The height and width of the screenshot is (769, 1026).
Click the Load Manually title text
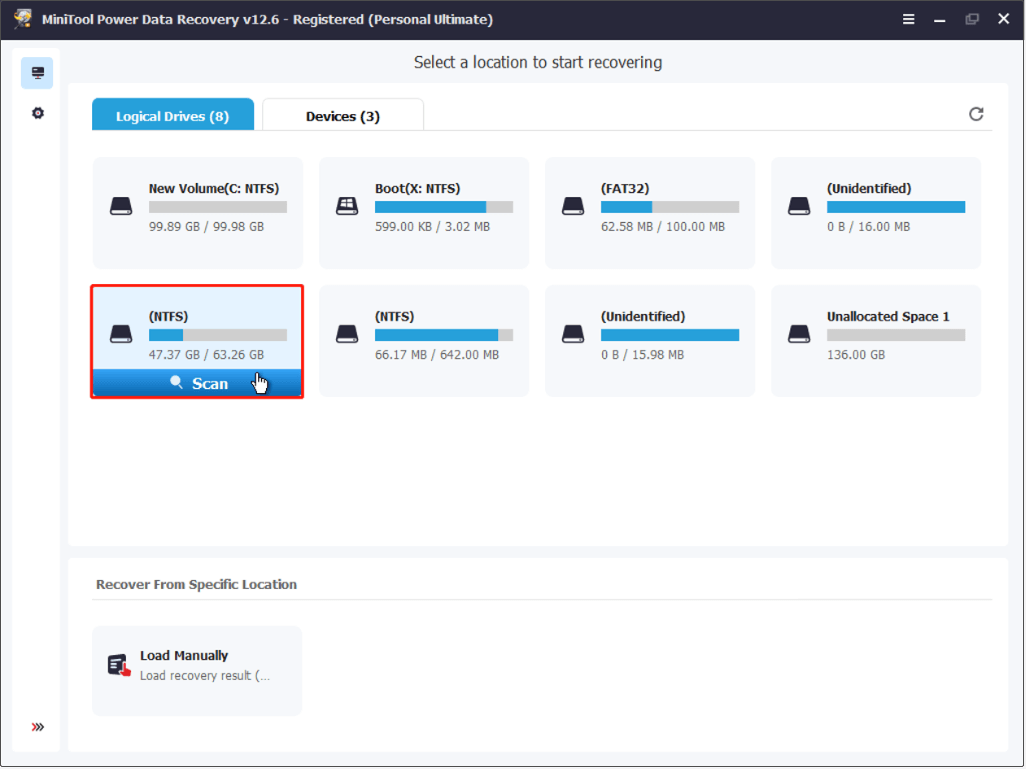coord(184,656)
